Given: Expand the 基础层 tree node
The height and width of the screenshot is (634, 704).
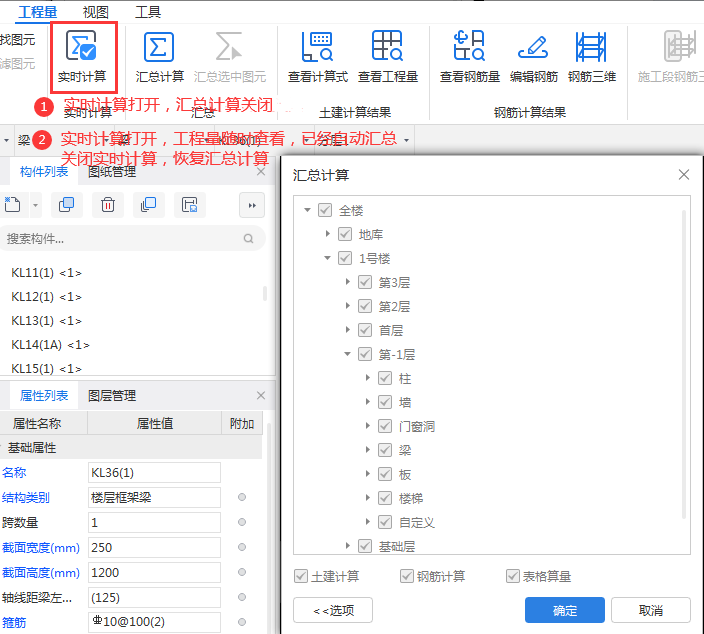Looking at the screenshot, I should (348, 546).
